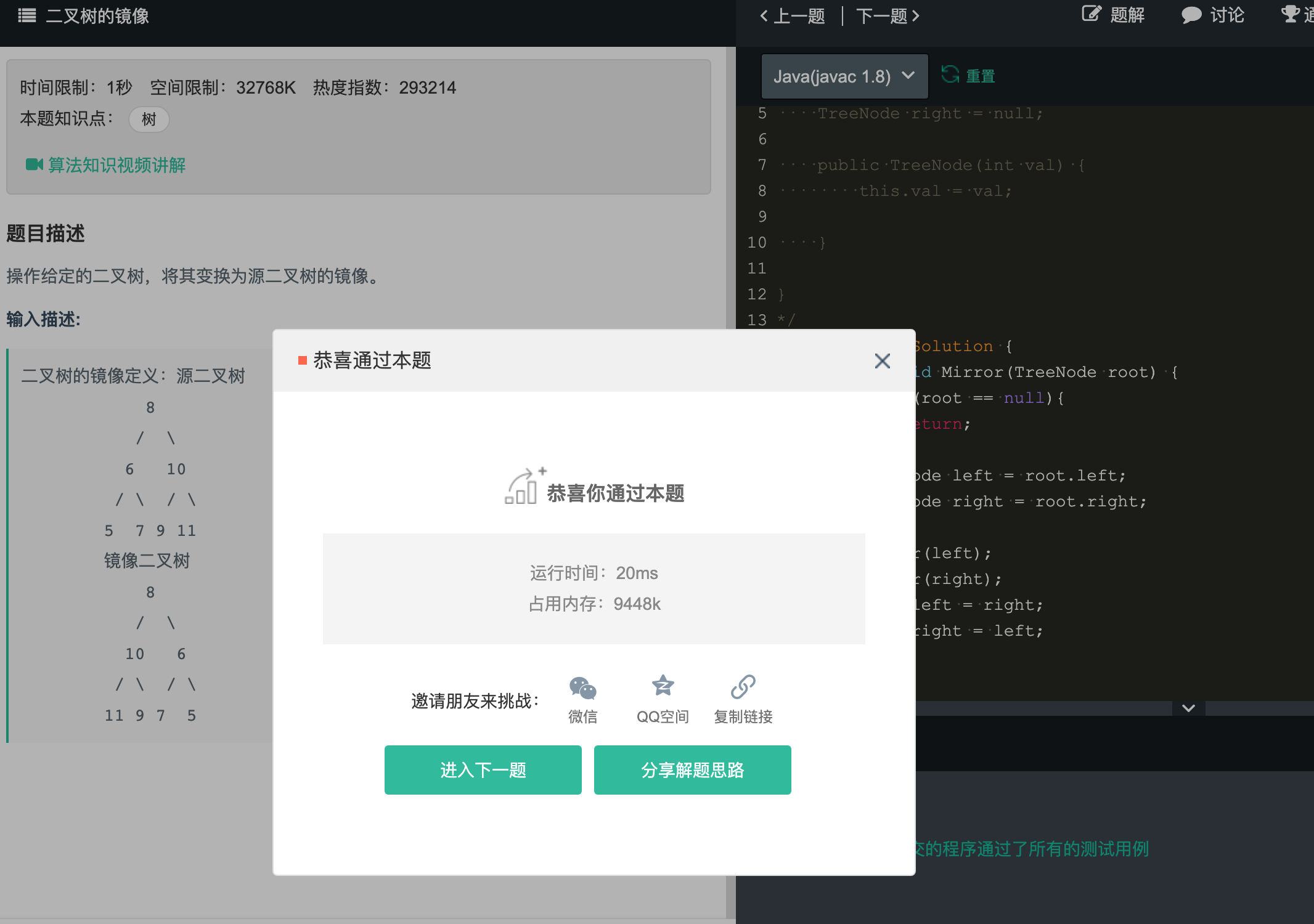The image size is (1314, 924).
Task: Open the Java(javac 1.8) language dropdown
Action: point(844,76)
